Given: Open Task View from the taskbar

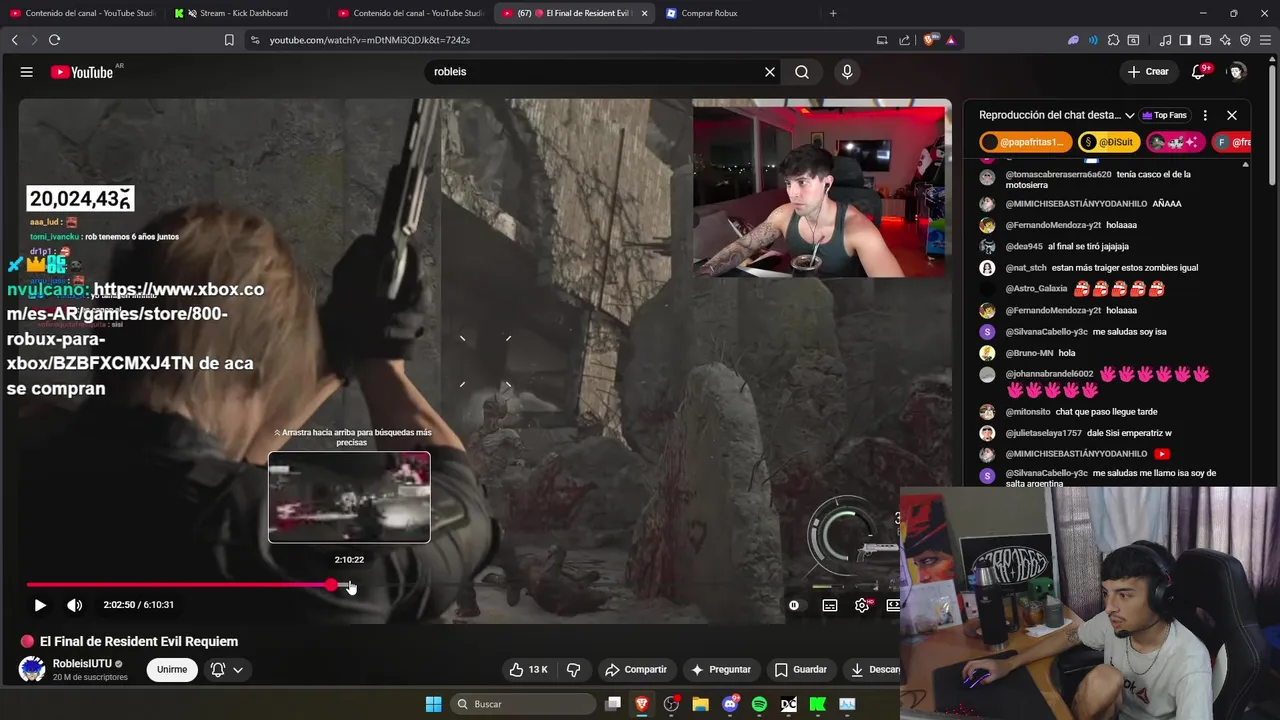Looking at the screenshot, I should tap(613, 704).
